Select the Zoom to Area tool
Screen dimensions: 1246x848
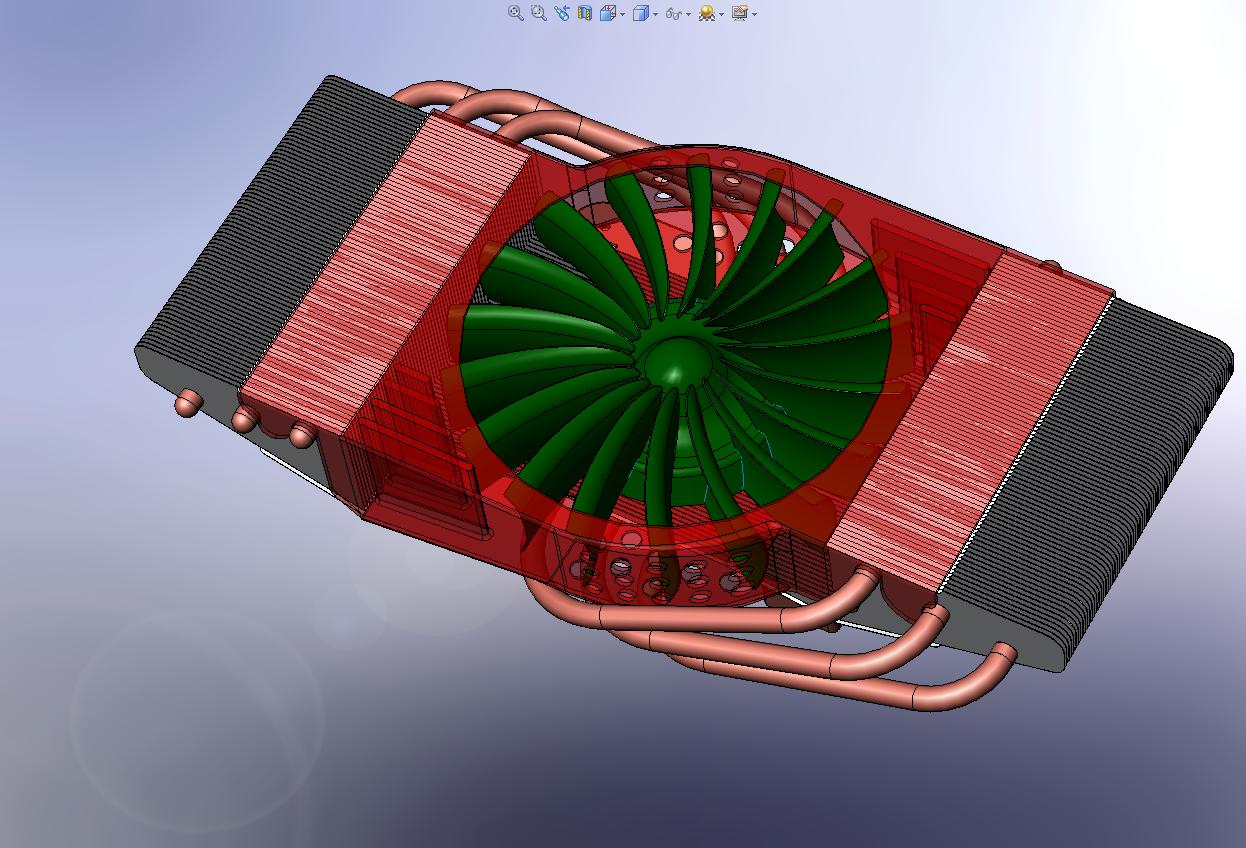(539, 13)
